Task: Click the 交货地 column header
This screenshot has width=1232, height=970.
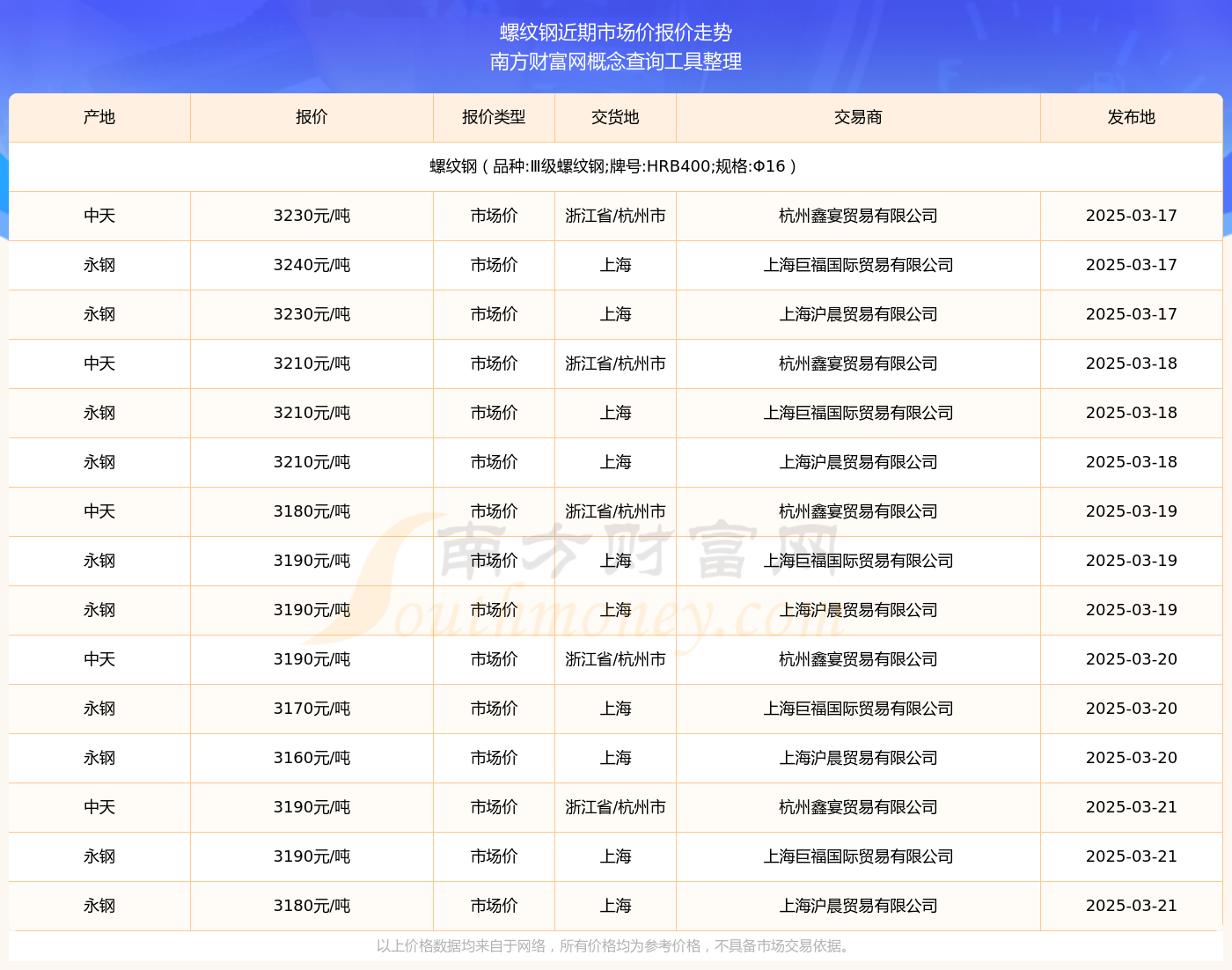Action: tap(615, 117)
